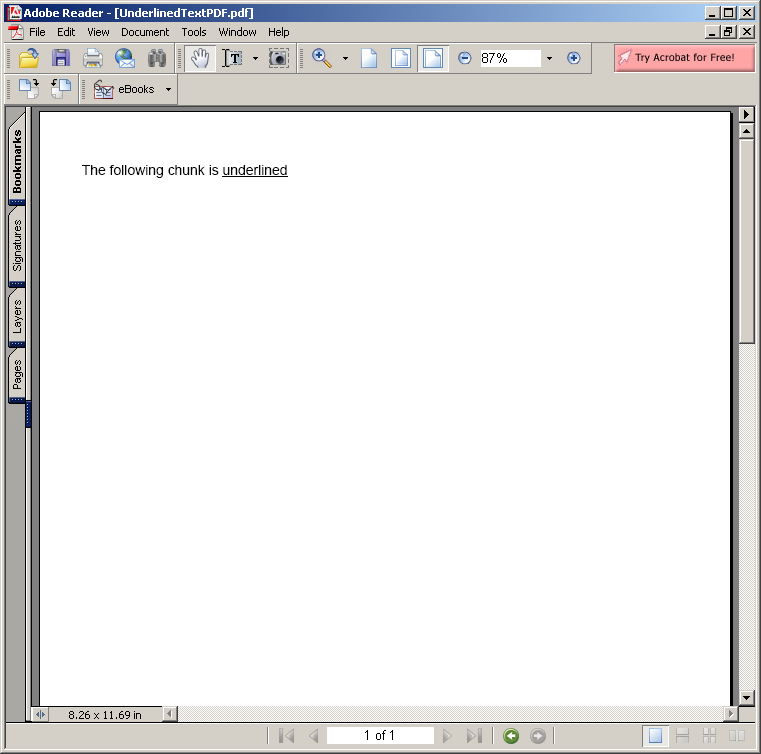The image size is (761, 754).
Task: Restore the document window inside Adobe Reader
Action: click(x=728, y=33)
